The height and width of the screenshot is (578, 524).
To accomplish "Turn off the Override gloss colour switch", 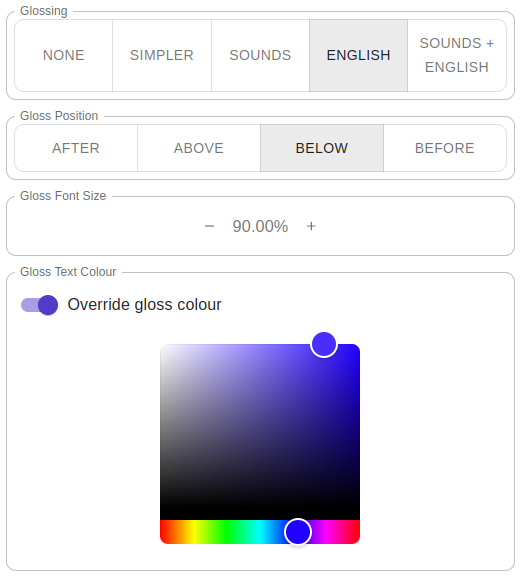I will pyautogui.click(x=39, y=305).
